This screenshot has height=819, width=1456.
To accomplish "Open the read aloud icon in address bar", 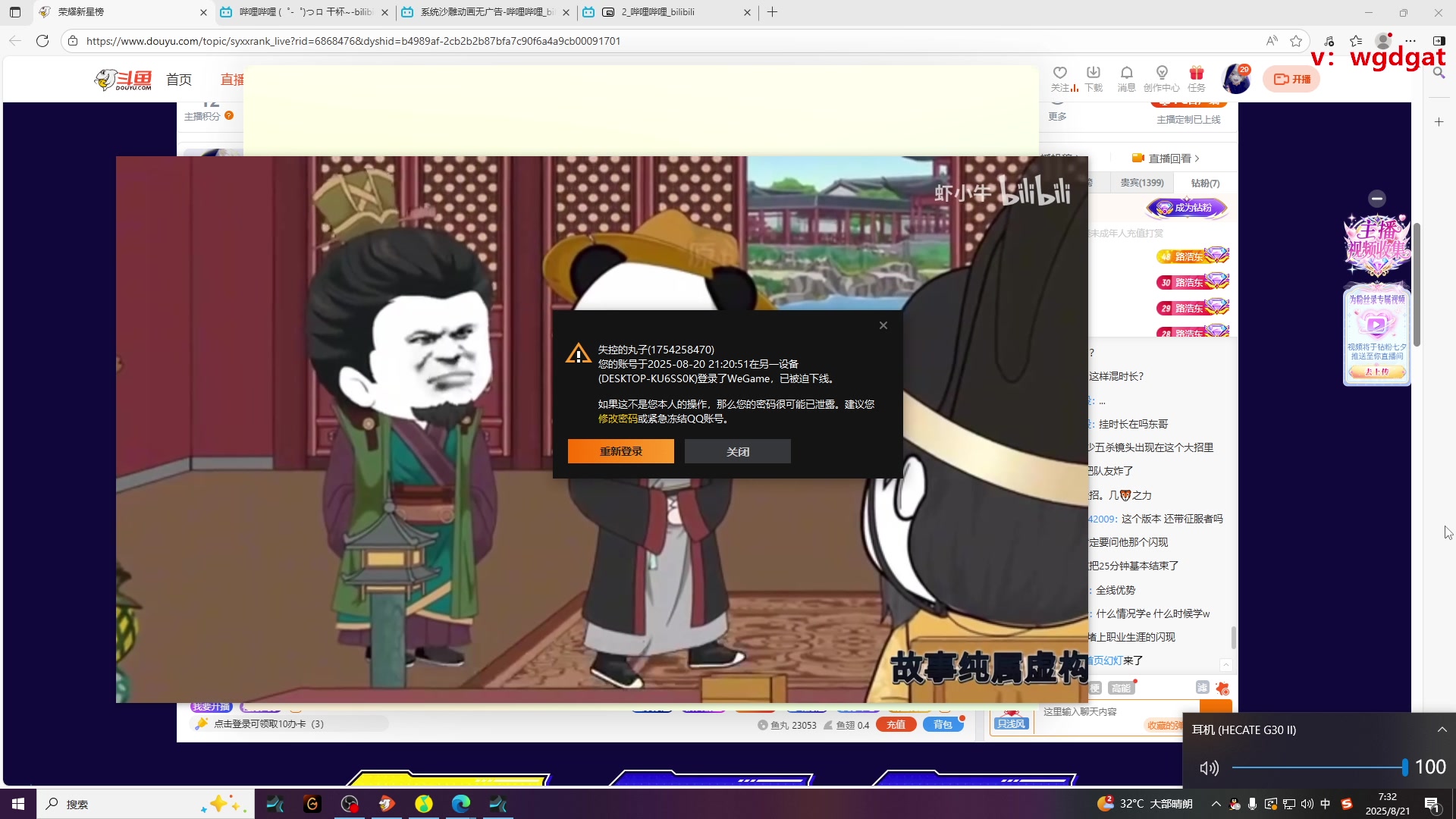I will click(1272, 41).
